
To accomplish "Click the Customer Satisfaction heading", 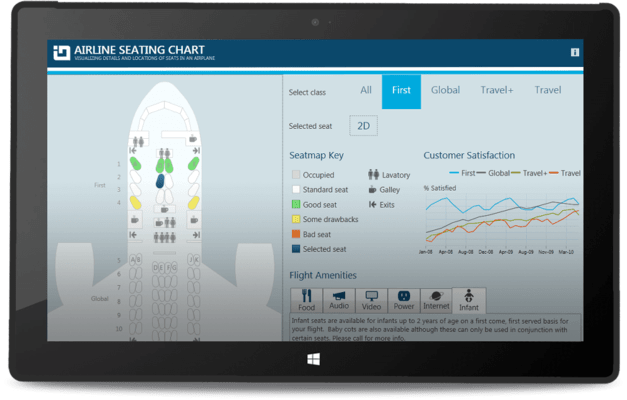I will coord(469,155).
